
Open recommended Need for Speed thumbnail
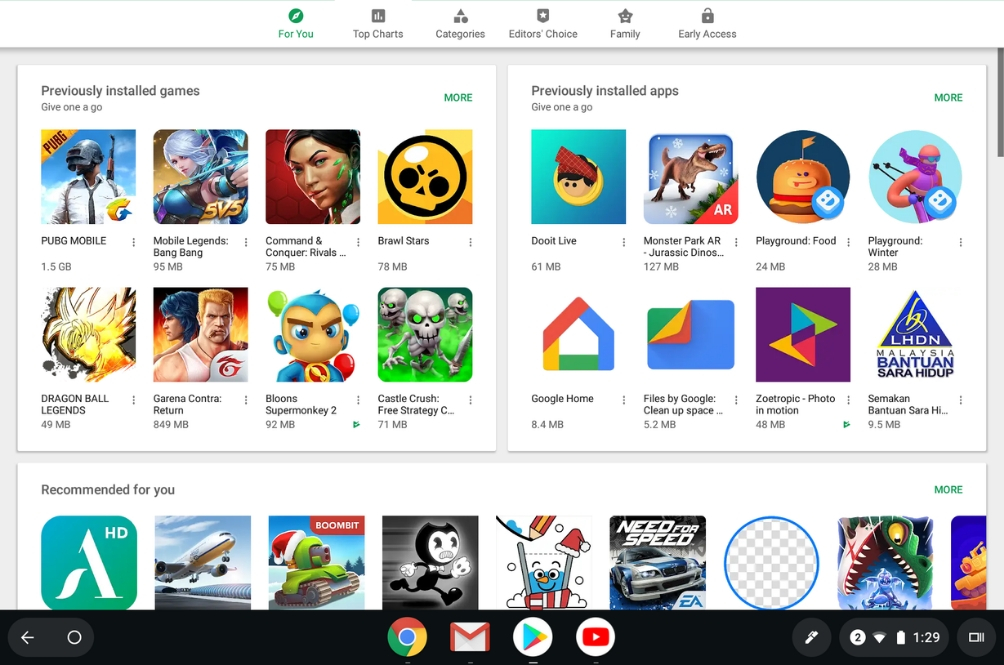pyautogui.click(x=658, y=563)
